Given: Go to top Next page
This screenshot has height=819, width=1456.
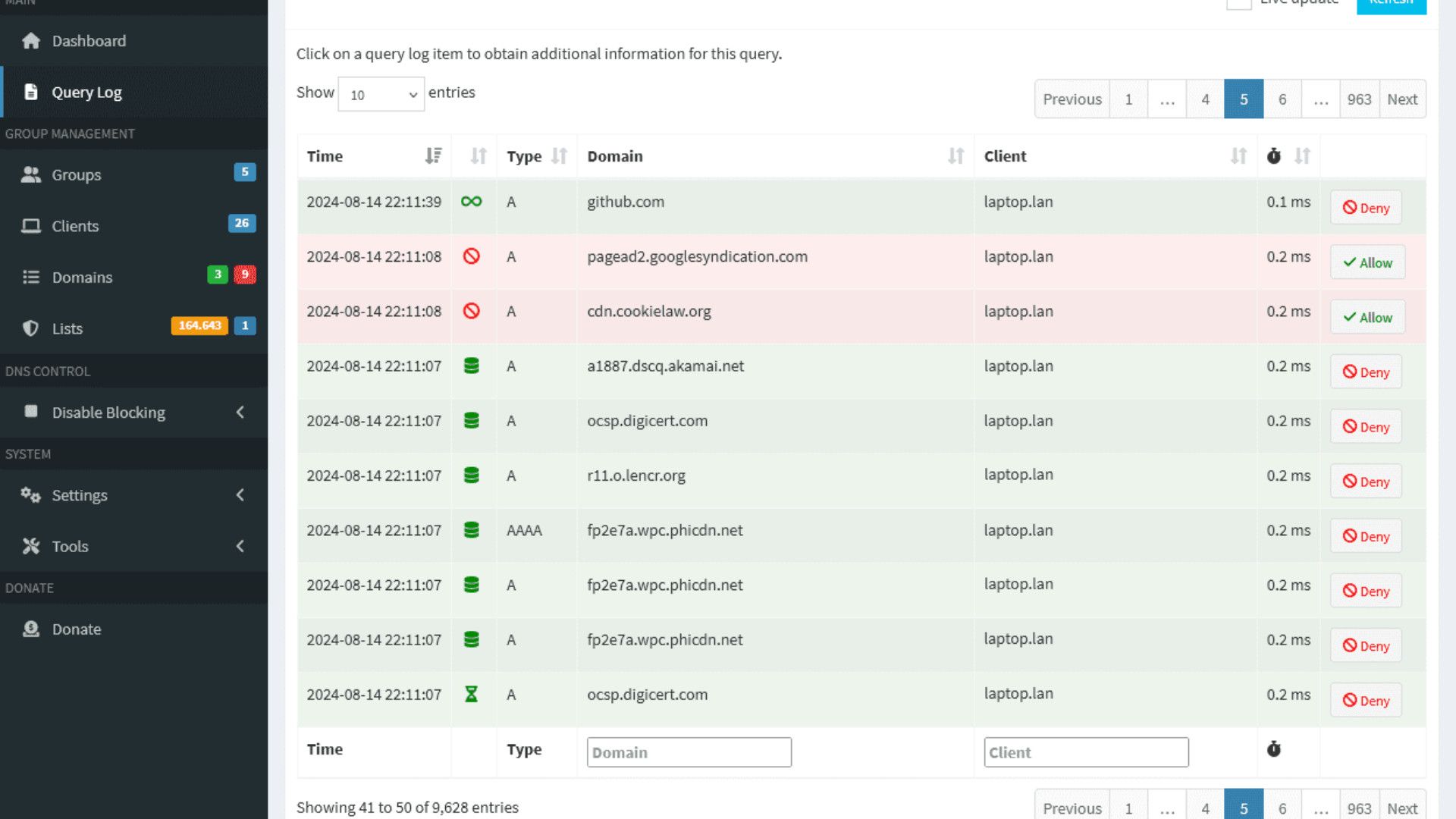Looking at the screenshot, I should pyautogui.click(x=1402, y=99).
